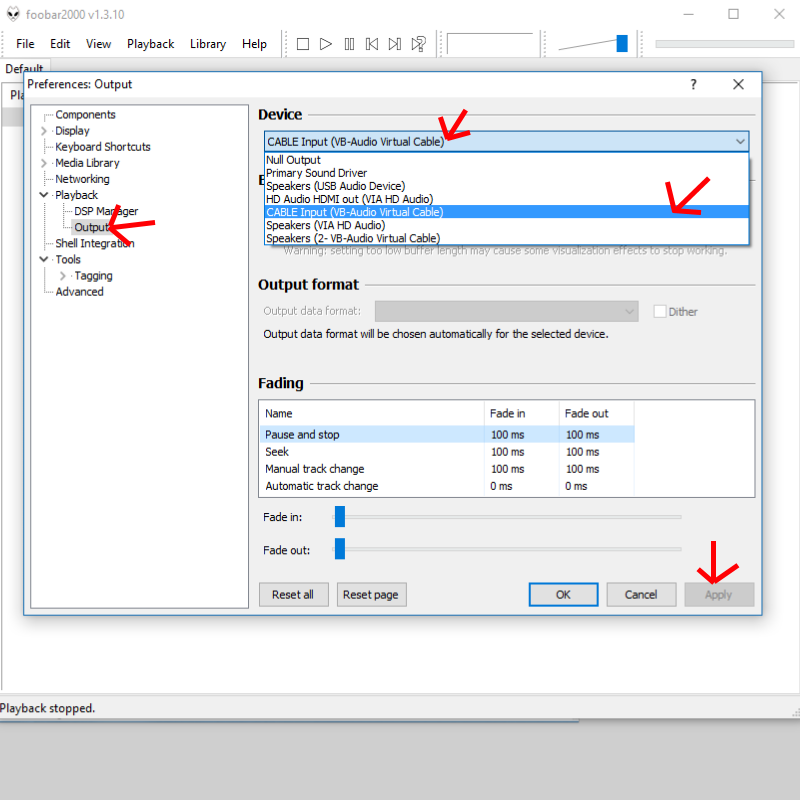The image size is (800, 800).
Task: Click the Fade in slider handle
Action: pyautogui.click(x=340, y=516)
